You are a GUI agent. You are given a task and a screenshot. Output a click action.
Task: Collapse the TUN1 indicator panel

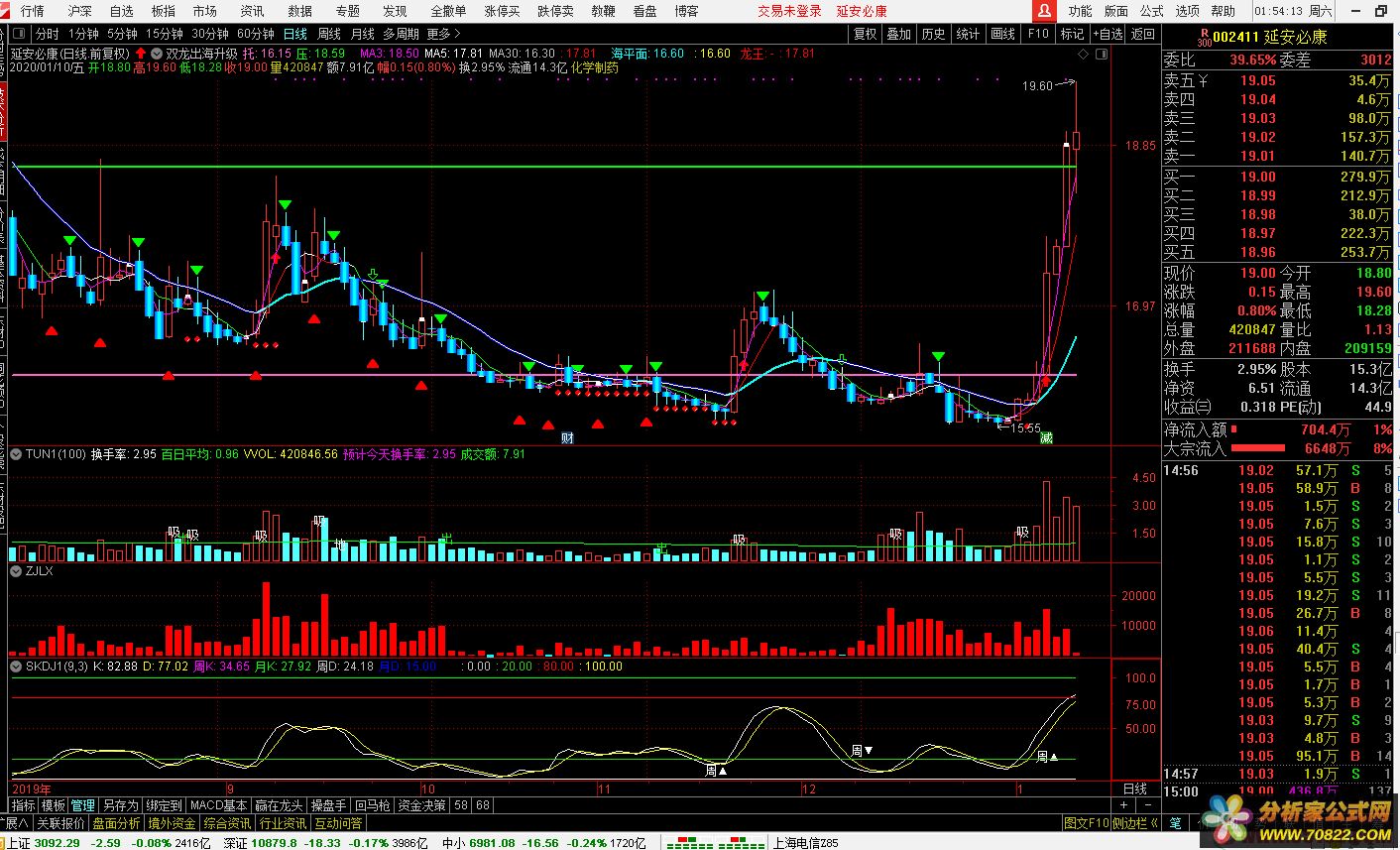click(16, 454)
